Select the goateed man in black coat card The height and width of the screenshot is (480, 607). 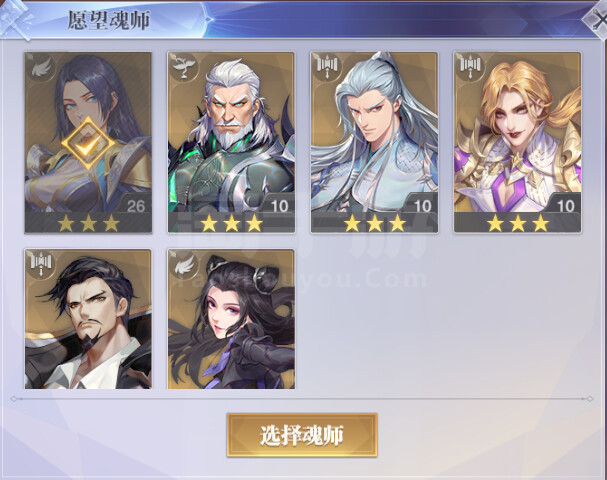88,319
